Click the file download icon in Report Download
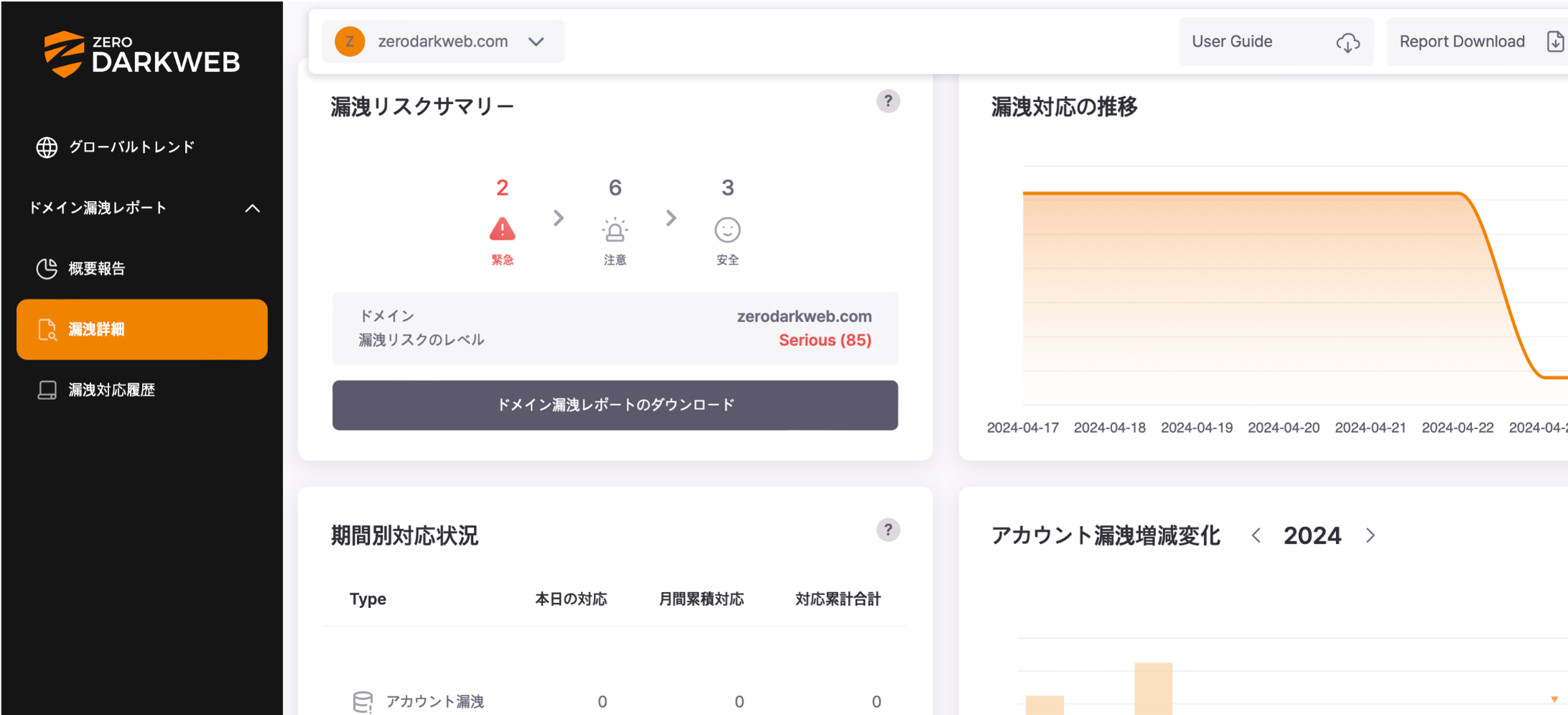Viewport: 1568px width, 715px height. click(x=1555, y=42)
